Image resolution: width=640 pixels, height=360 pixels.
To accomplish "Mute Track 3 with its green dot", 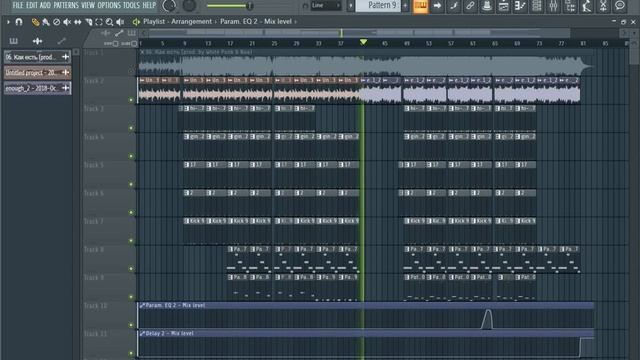I will point(131,128).
